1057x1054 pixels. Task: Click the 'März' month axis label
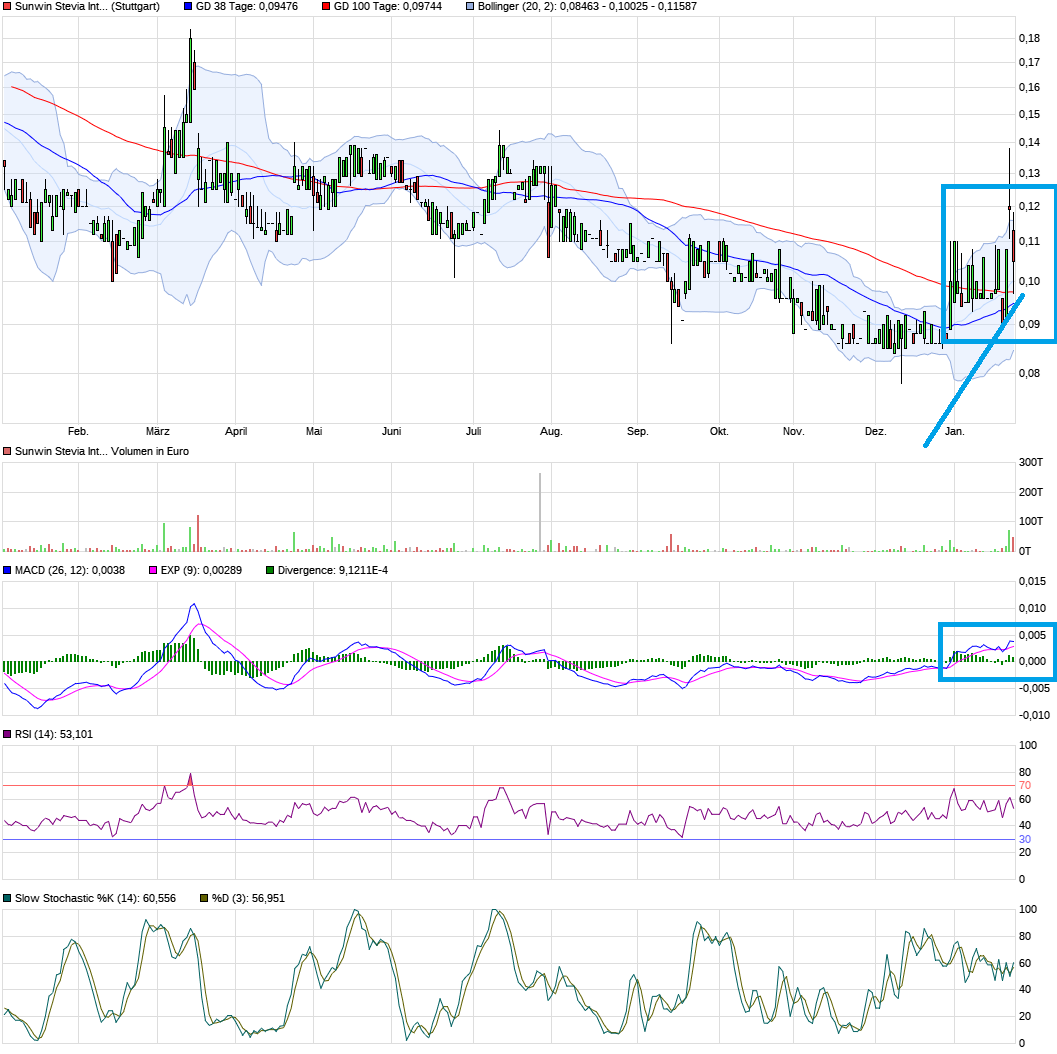tap(158, 431)
